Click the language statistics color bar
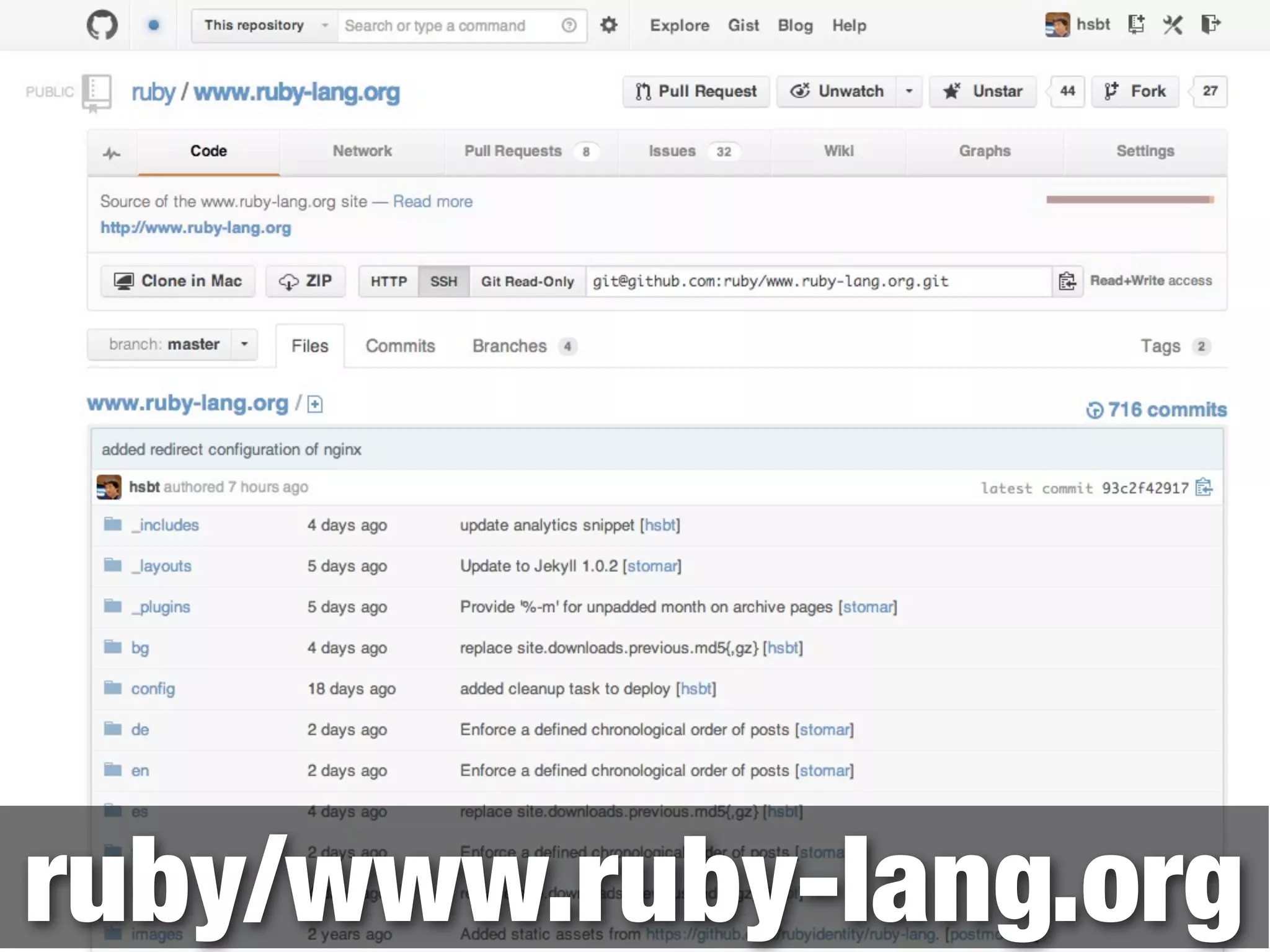 [1130, 200]
